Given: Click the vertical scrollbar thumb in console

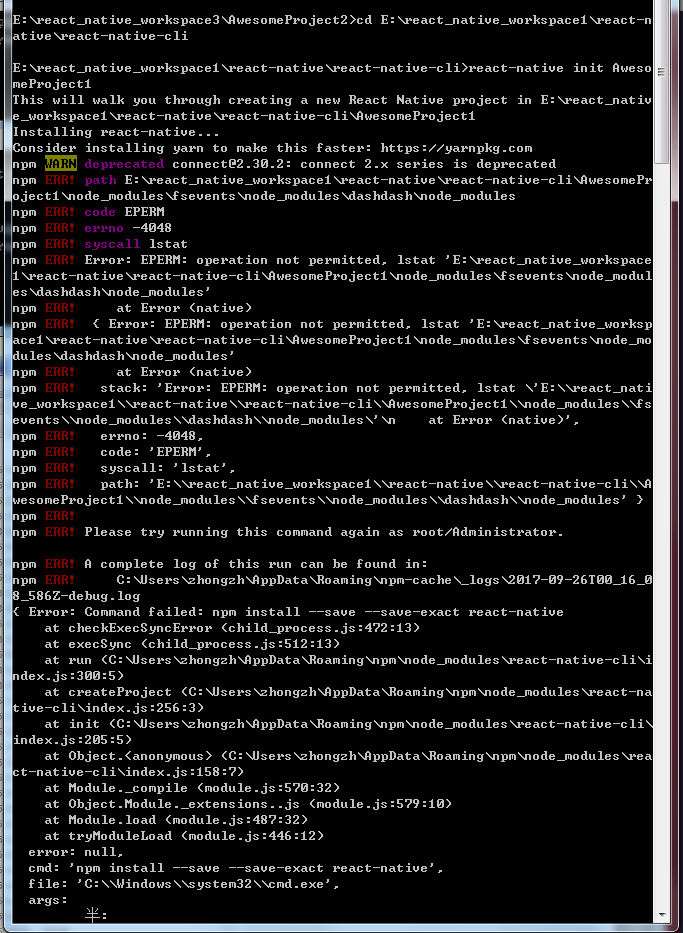Looking at the screenshot, I should click(x=661, y=80).
